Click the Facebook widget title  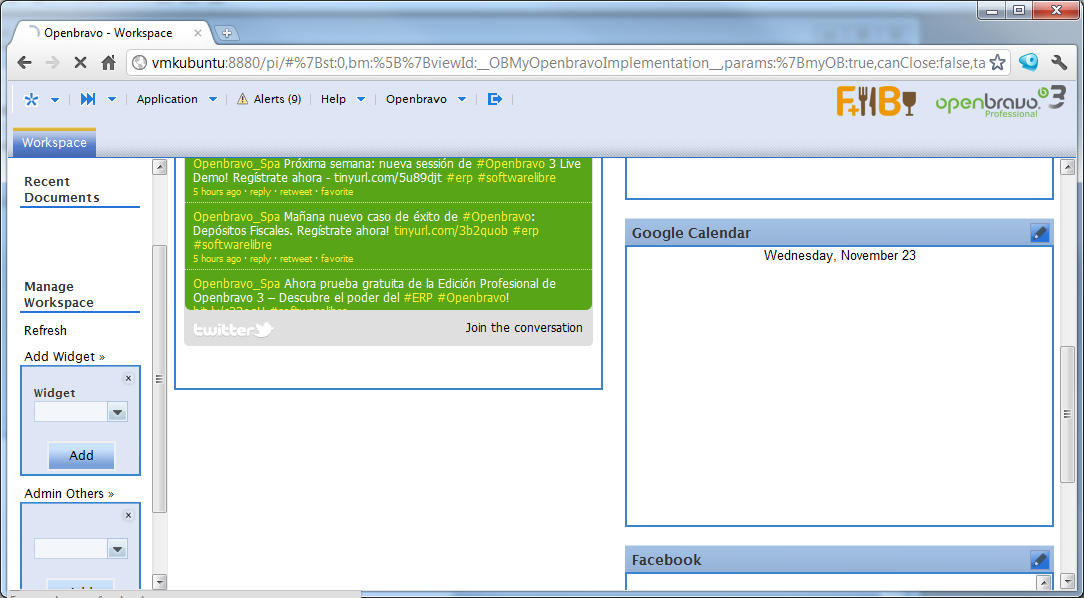(666, 560)
